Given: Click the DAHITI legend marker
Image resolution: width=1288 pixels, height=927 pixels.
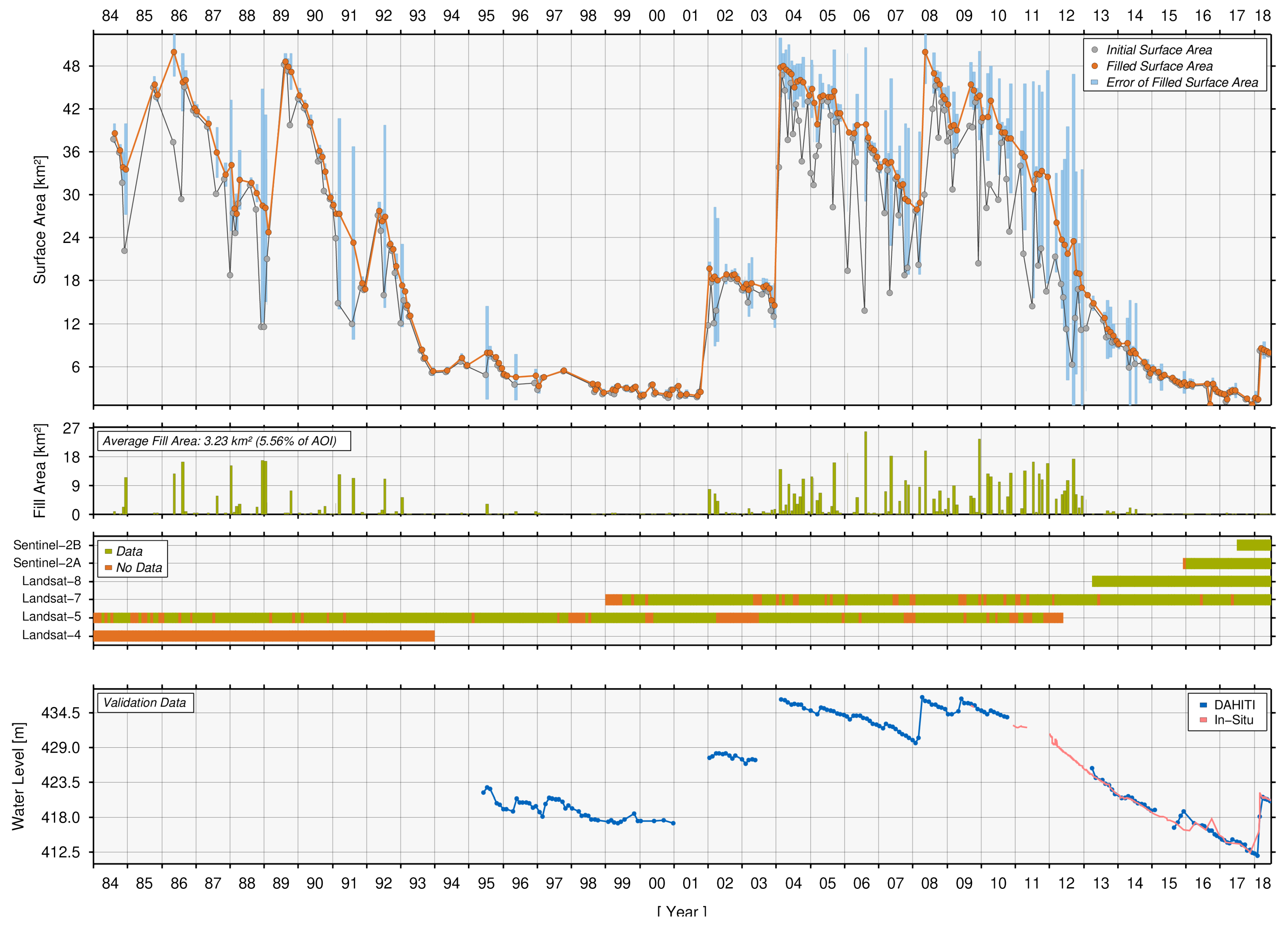Looking at the screenshot, I should 1203,705.
